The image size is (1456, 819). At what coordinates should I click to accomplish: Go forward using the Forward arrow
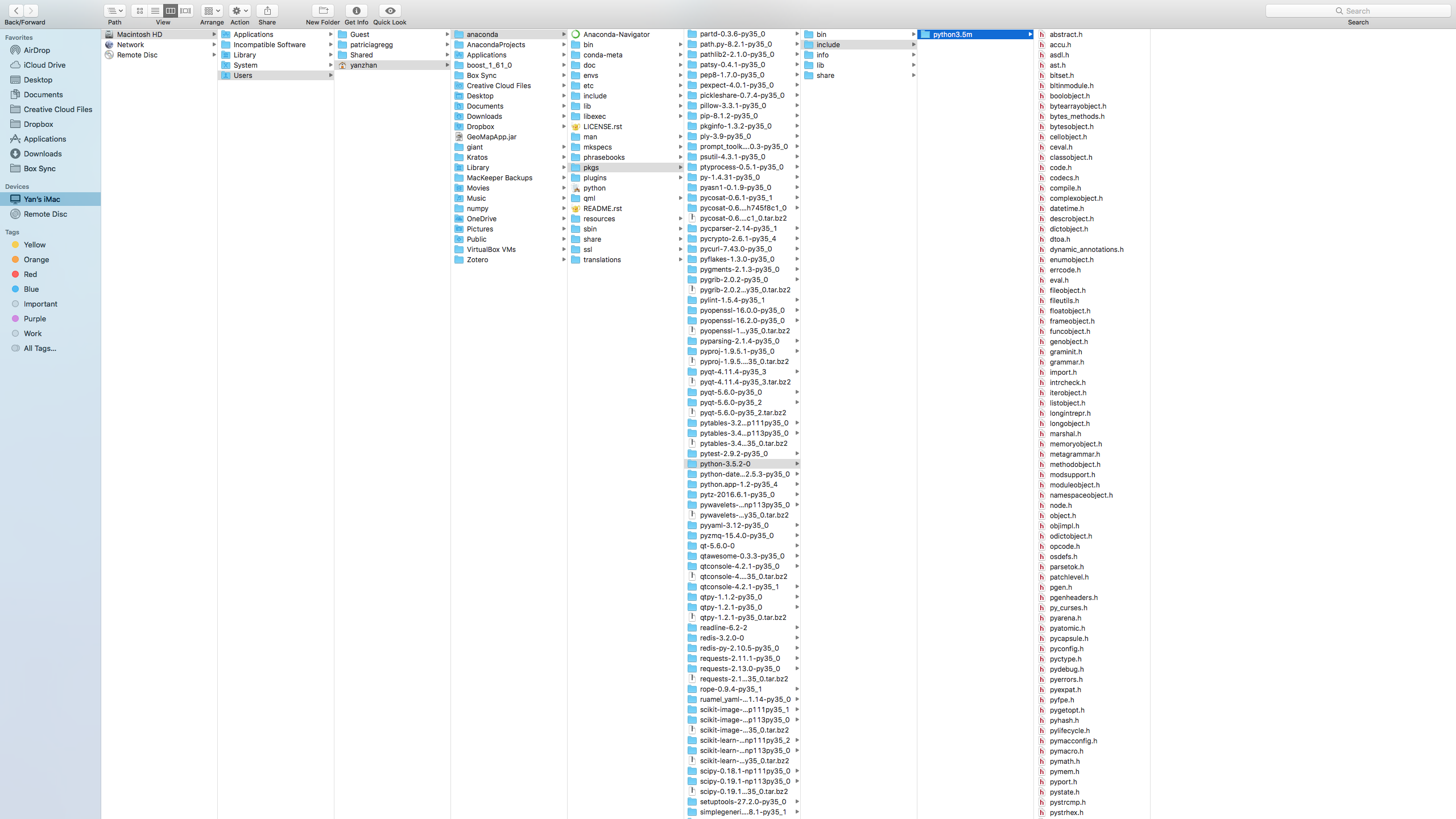31,11
